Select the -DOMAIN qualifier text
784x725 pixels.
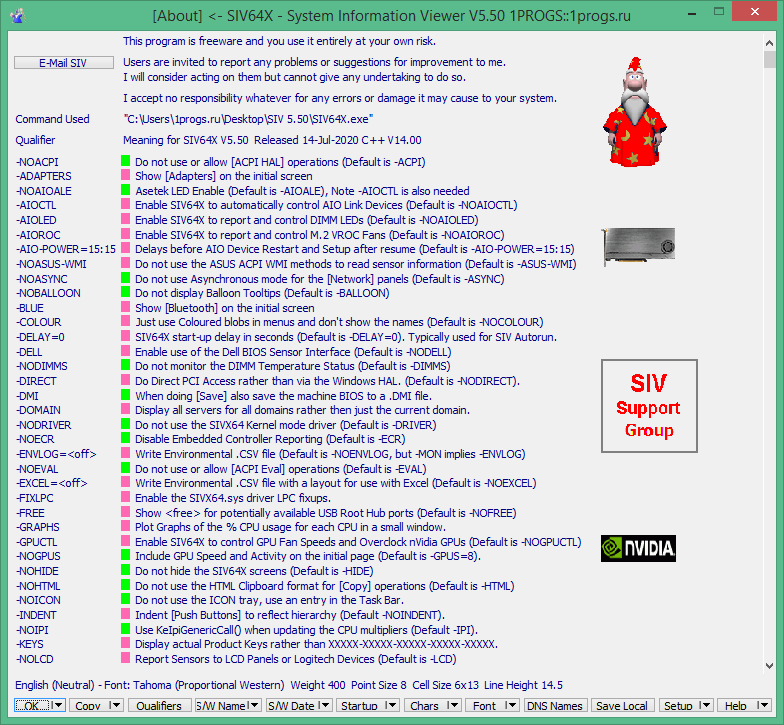[x=39, y=410]
